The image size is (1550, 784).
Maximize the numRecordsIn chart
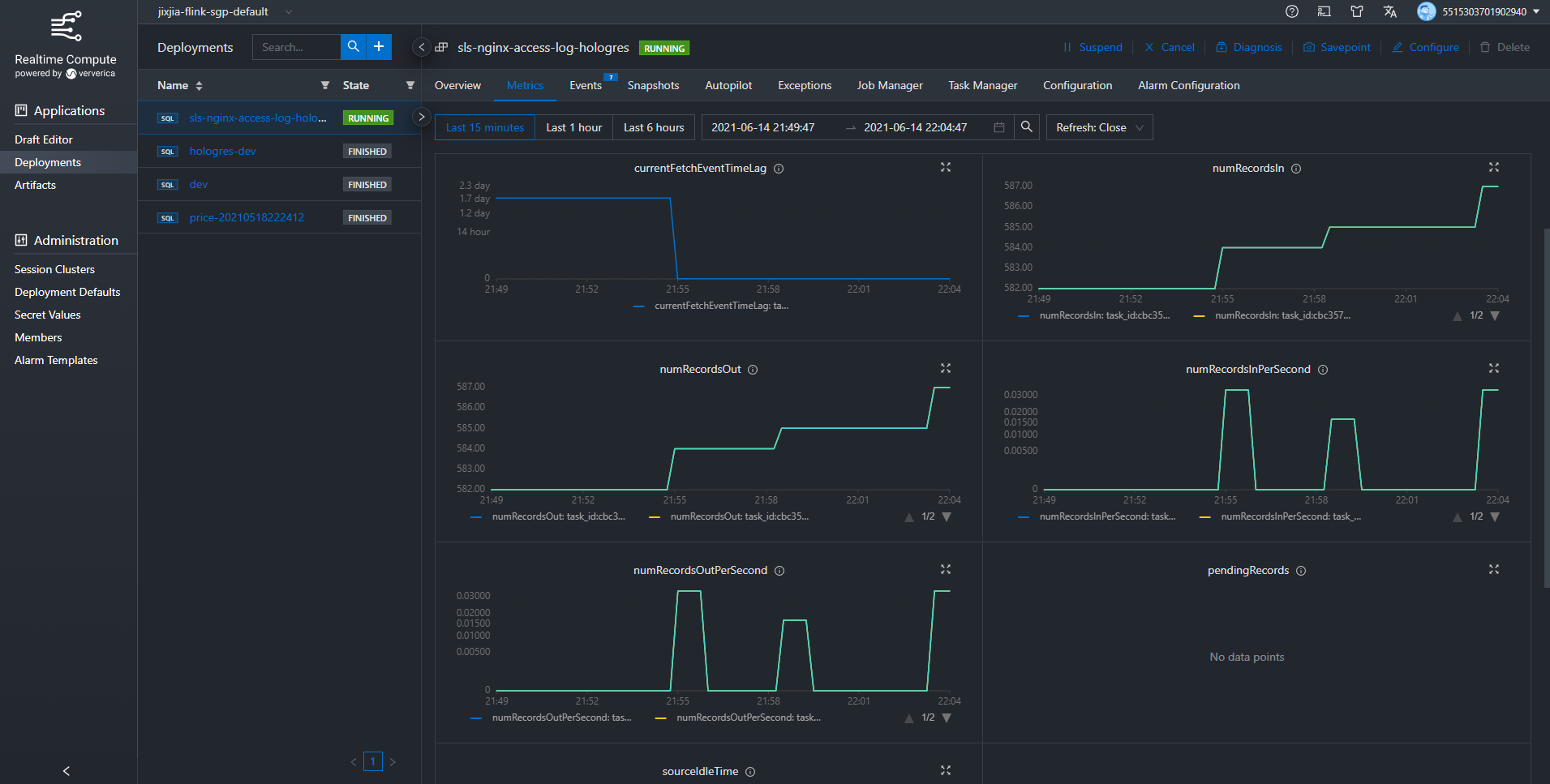coord(1494,167)
